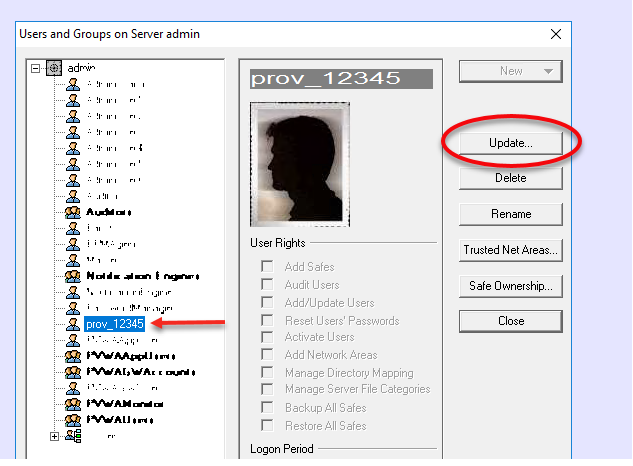Collapse the admin tree root node
The height and width of the screenshot is (466, 633).
tap(36, 68)
